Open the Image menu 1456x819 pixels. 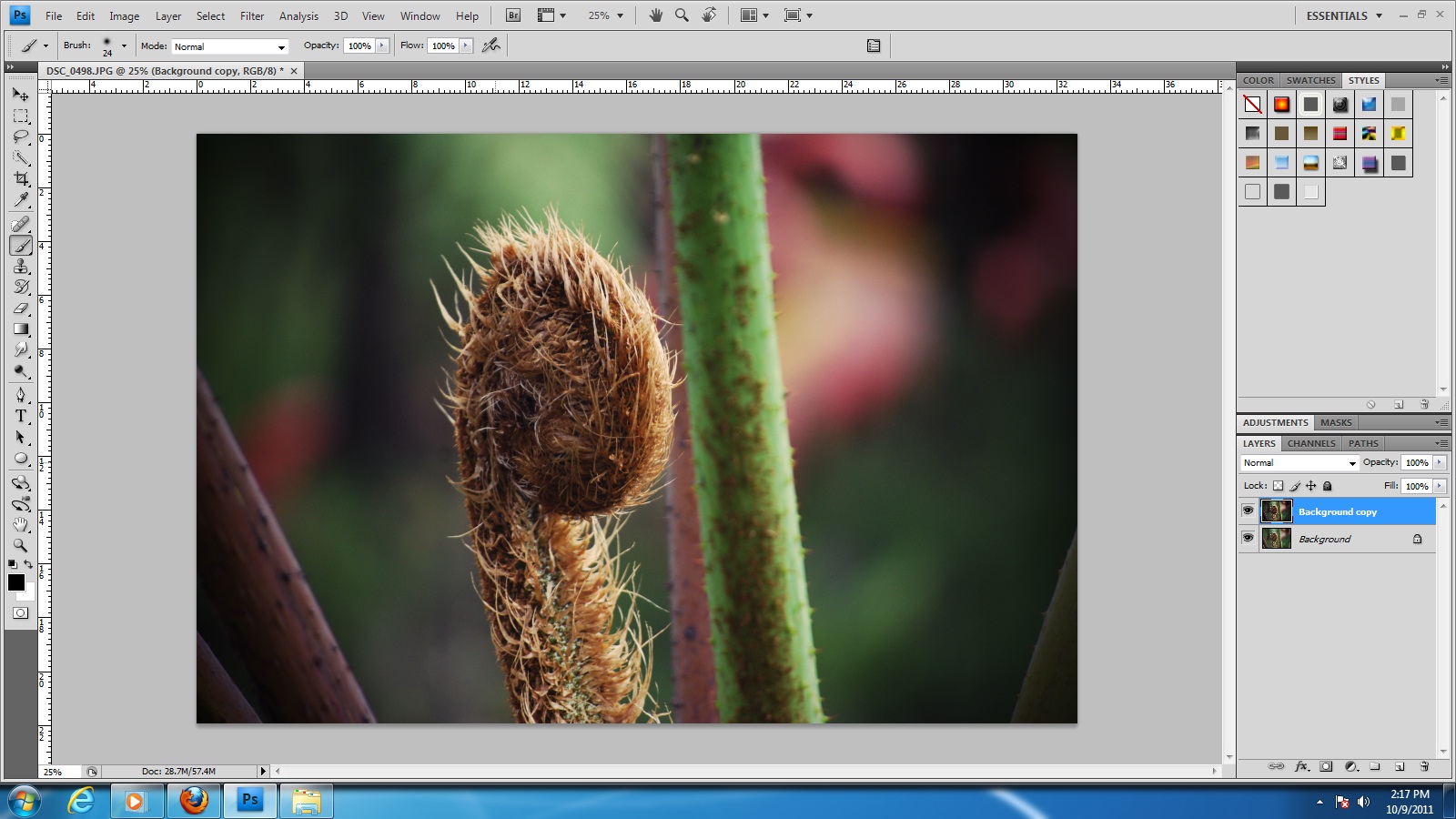(125, 15)
